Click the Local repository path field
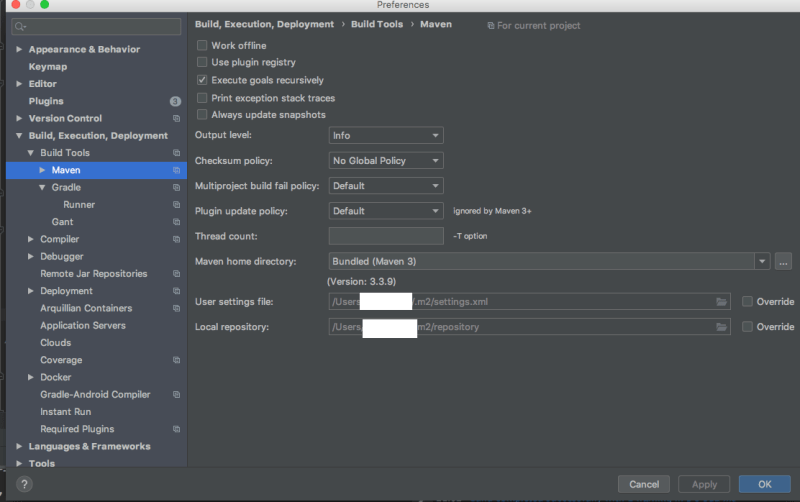This screenshot has height=502, width=800. pyautogui.click(x=530, y=327)
